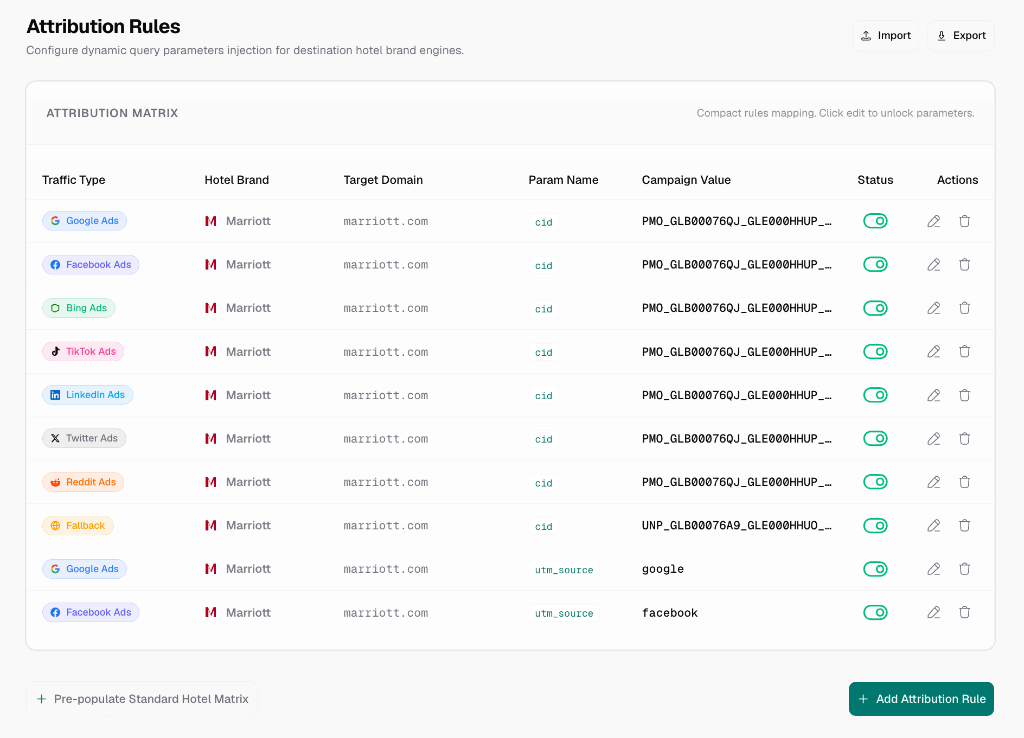This screenshot has height=738, width=1024.
Task: Edit the Bing Ads rule
Action: click(x=934, y=308)
